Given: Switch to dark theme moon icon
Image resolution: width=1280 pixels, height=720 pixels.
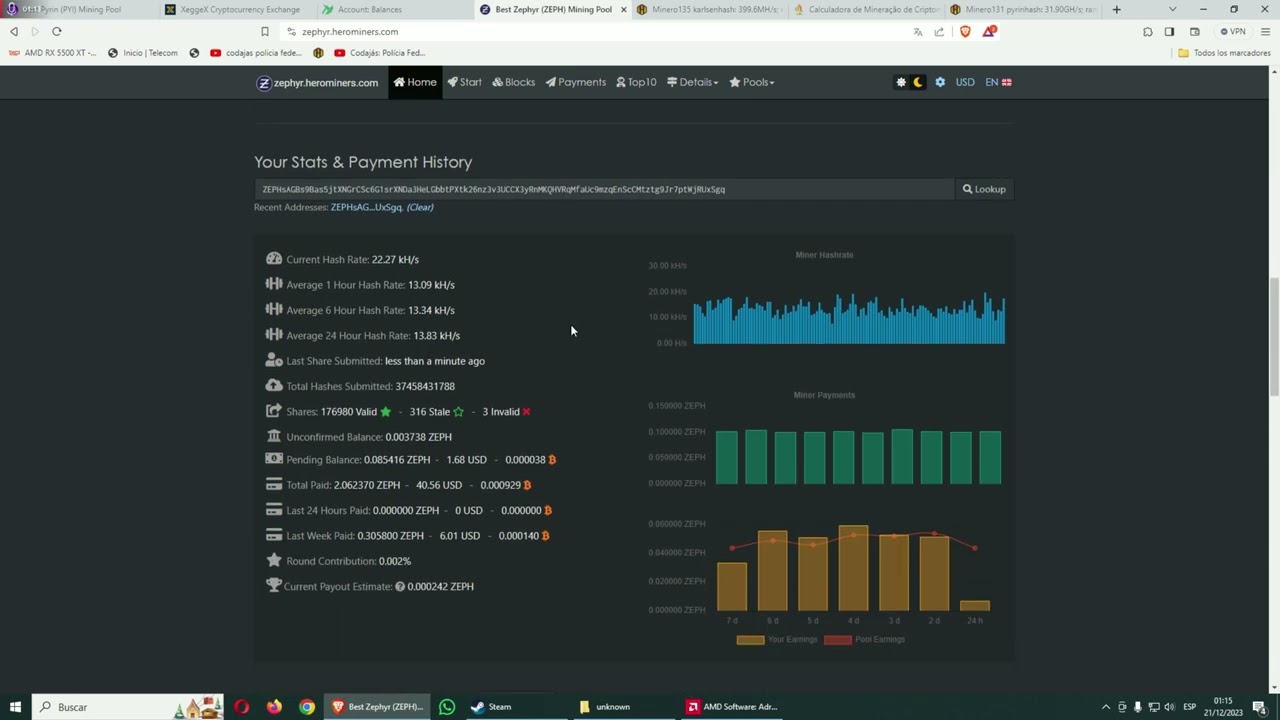Looking at the screenshot, I should point(918,82).
